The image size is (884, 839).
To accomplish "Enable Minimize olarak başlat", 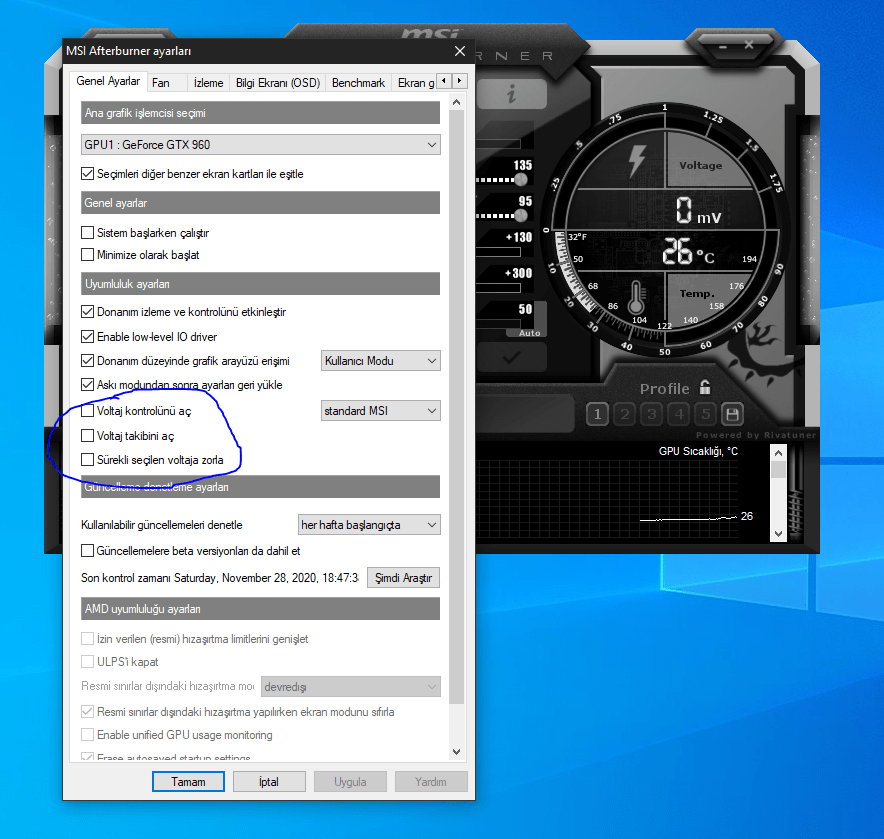I will click(x=87, y=255).
